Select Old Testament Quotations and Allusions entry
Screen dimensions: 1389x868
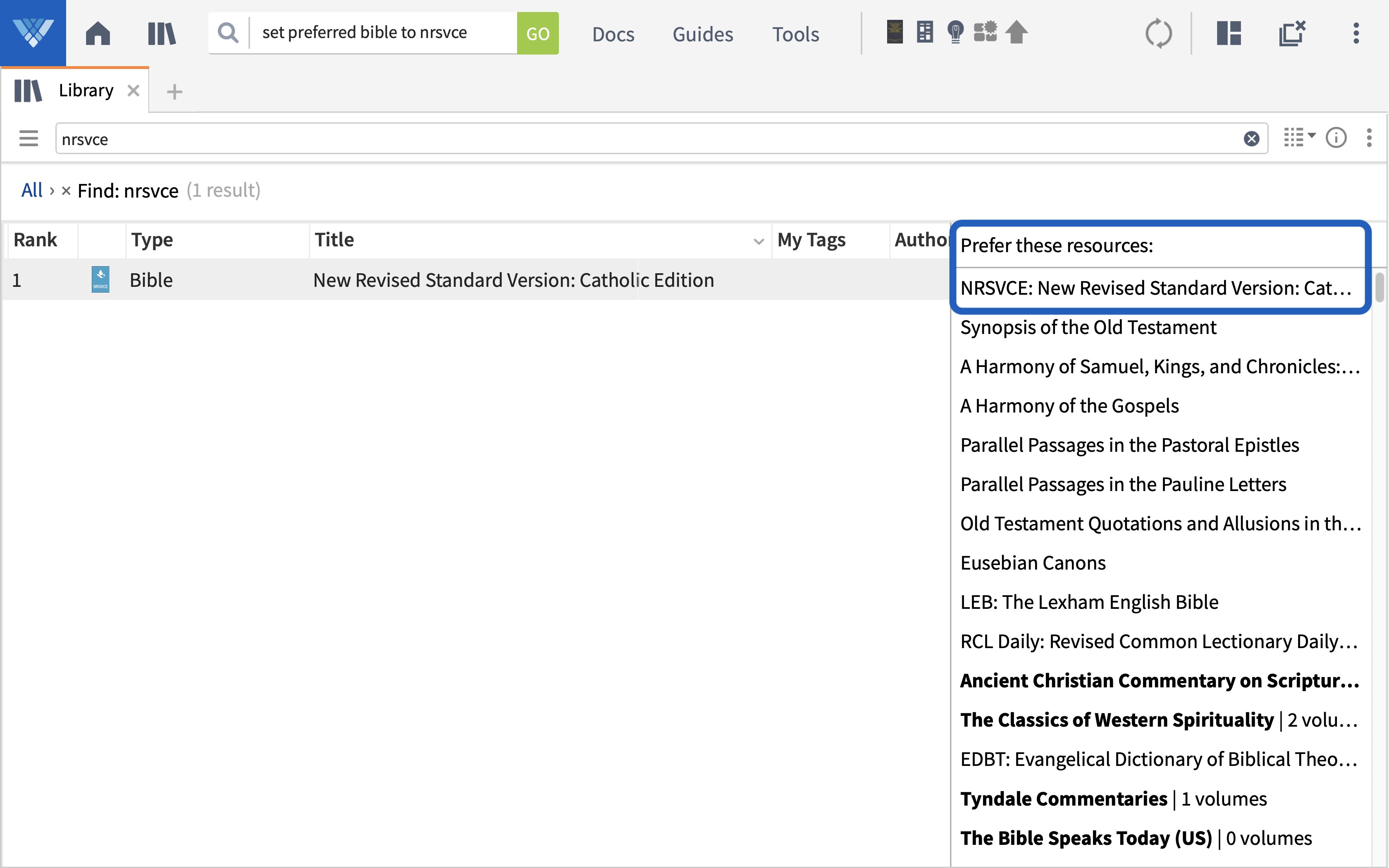click(x=1160, y=524)
